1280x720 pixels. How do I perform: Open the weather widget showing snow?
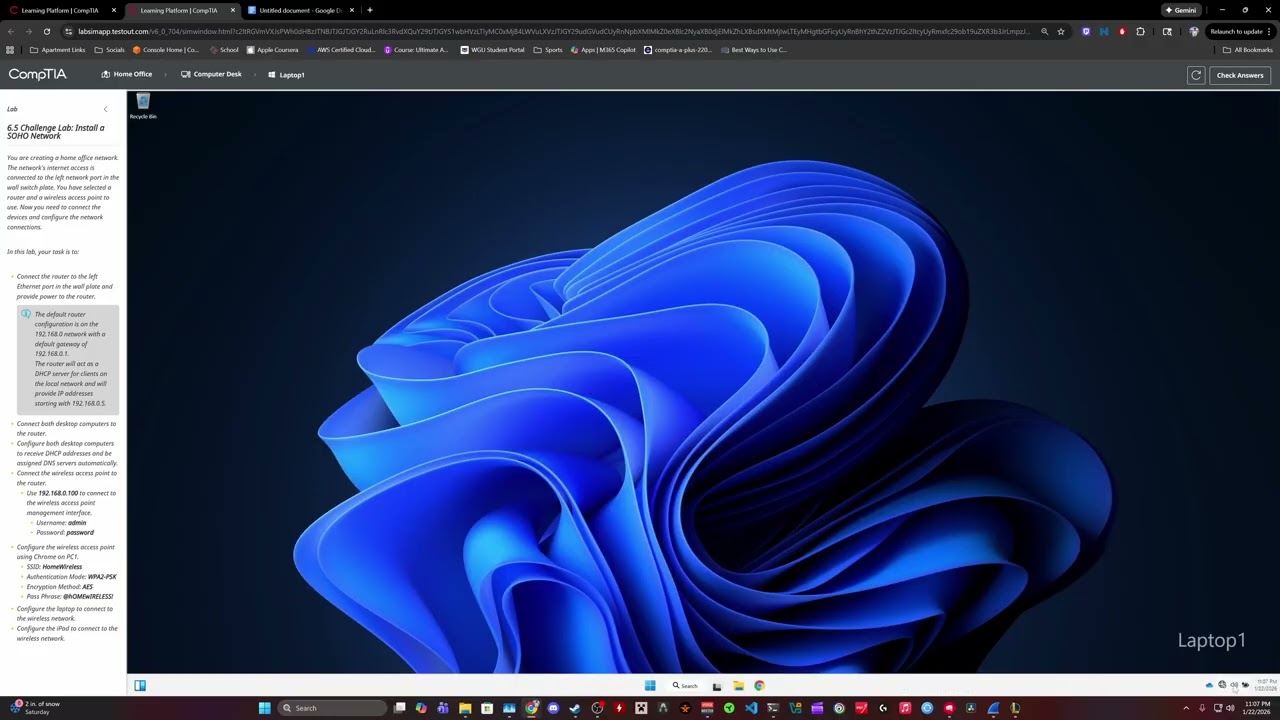[x=35, y=708]
